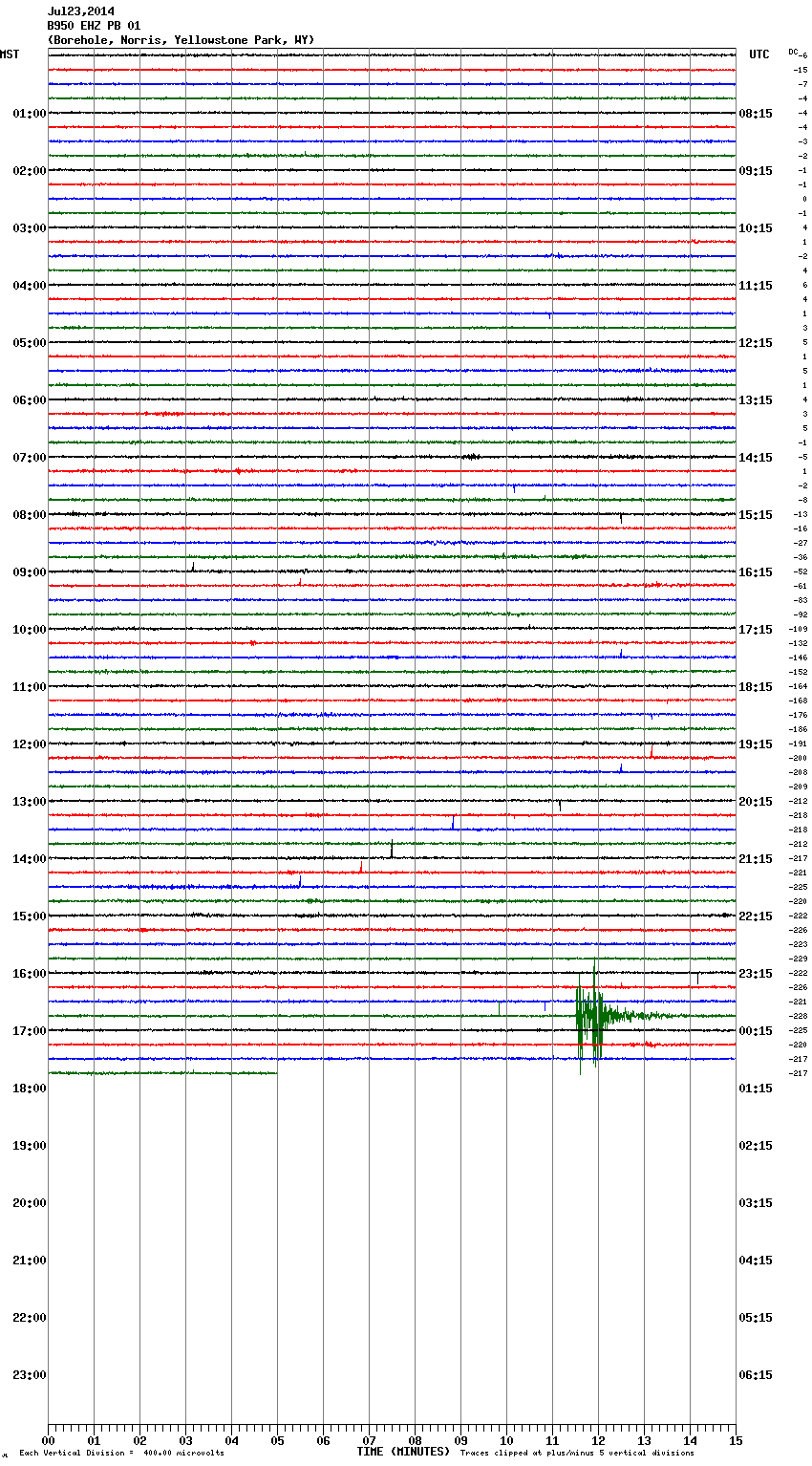
Task: Select the 01:00 MST hour label
Action: pyautogui.click(x=30, y=114)
